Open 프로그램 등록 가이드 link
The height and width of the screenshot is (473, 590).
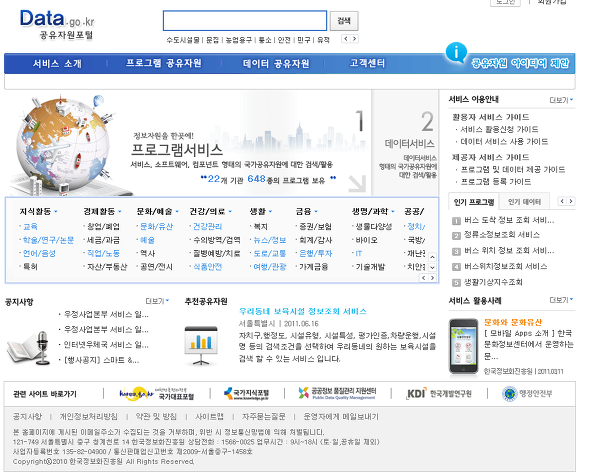(496, 182)
